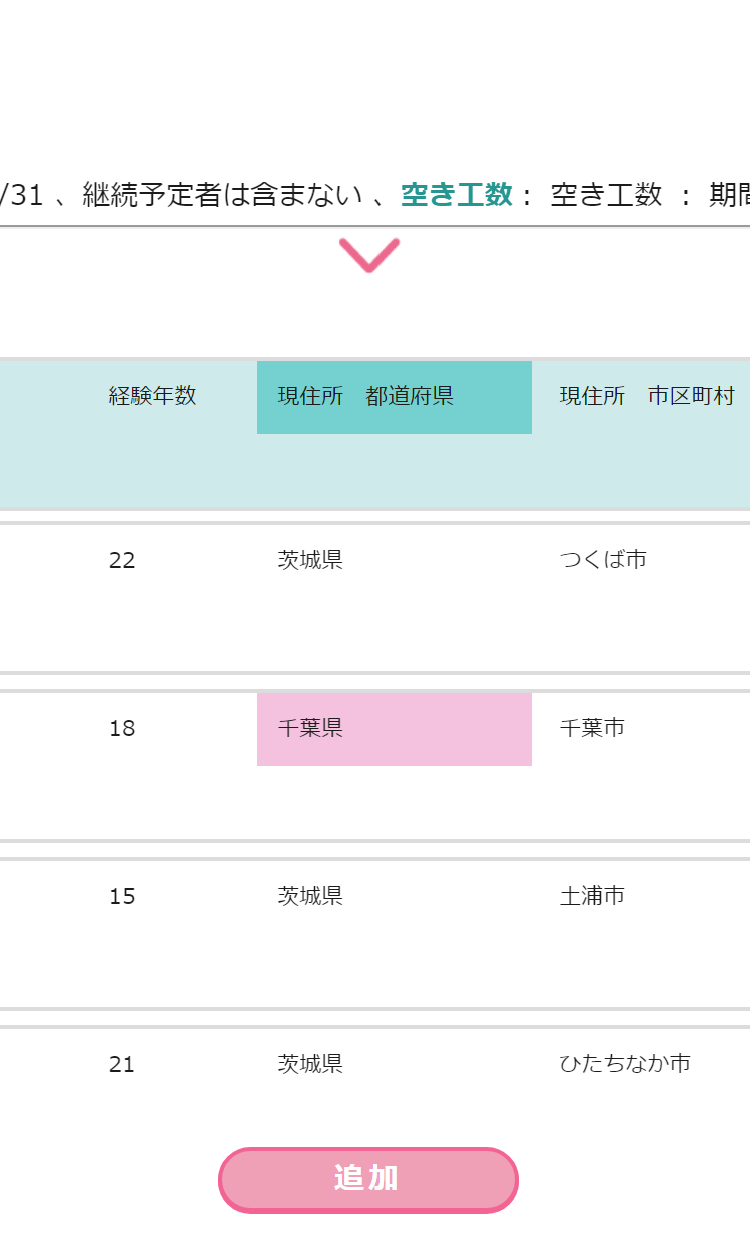Expand the filter summary with pink chevron

(369, 255)
